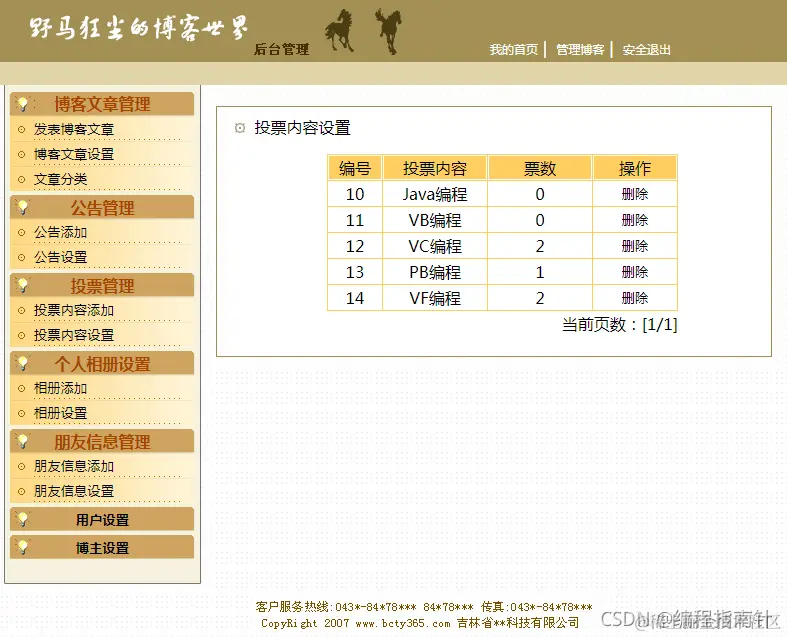This screenshot has height=637, width=787.
Task: Open 文章分类 in sidebar
Action: pyautogui.click(x=60, y=179)
